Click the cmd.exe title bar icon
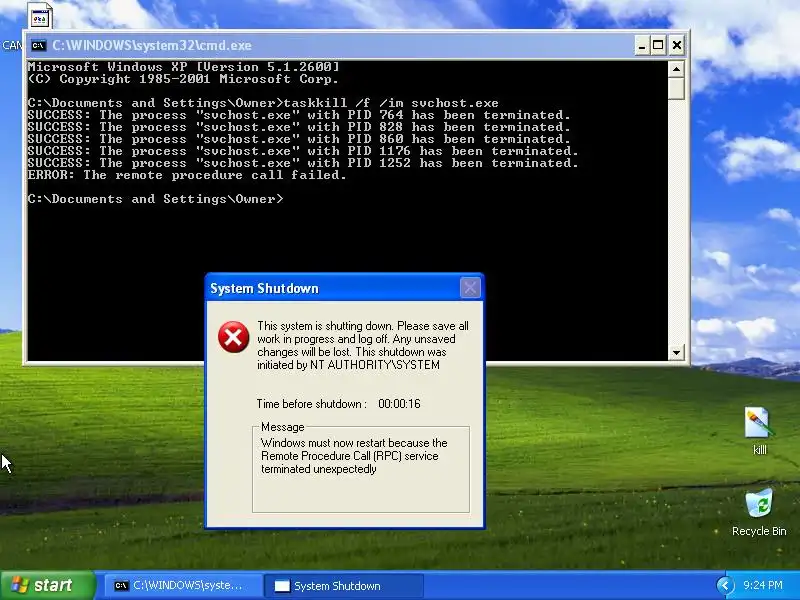This screenshot has width=800, height=600. click(38, 45)
